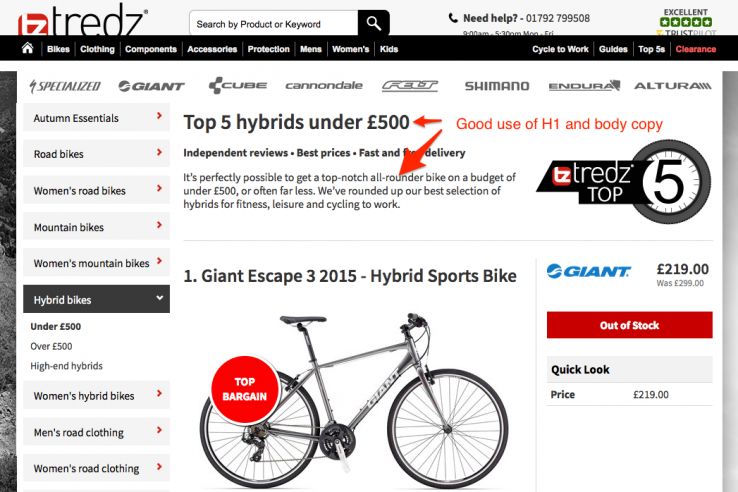Select the Cube brand logo

[x=238, y=86]
